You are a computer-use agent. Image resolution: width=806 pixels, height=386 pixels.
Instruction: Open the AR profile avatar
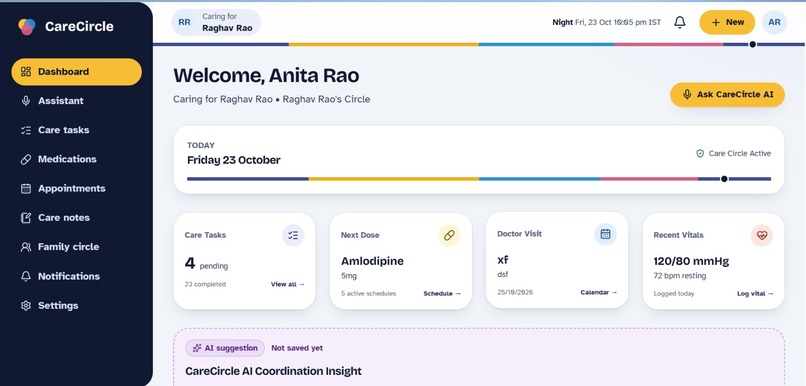[774, 22]
